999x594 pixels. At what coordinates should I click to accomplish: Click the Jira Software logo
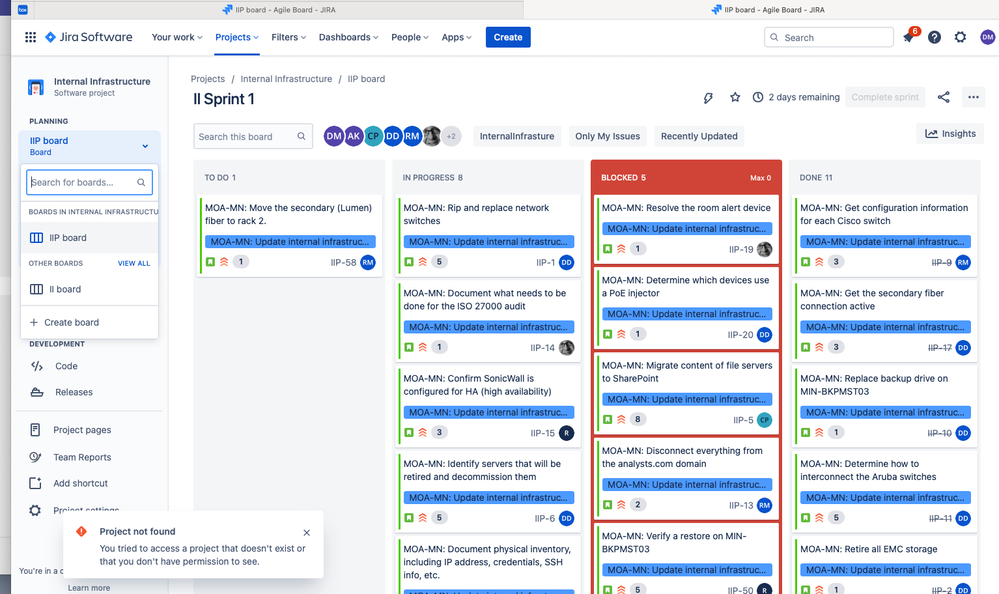click(x=89, y=37)
